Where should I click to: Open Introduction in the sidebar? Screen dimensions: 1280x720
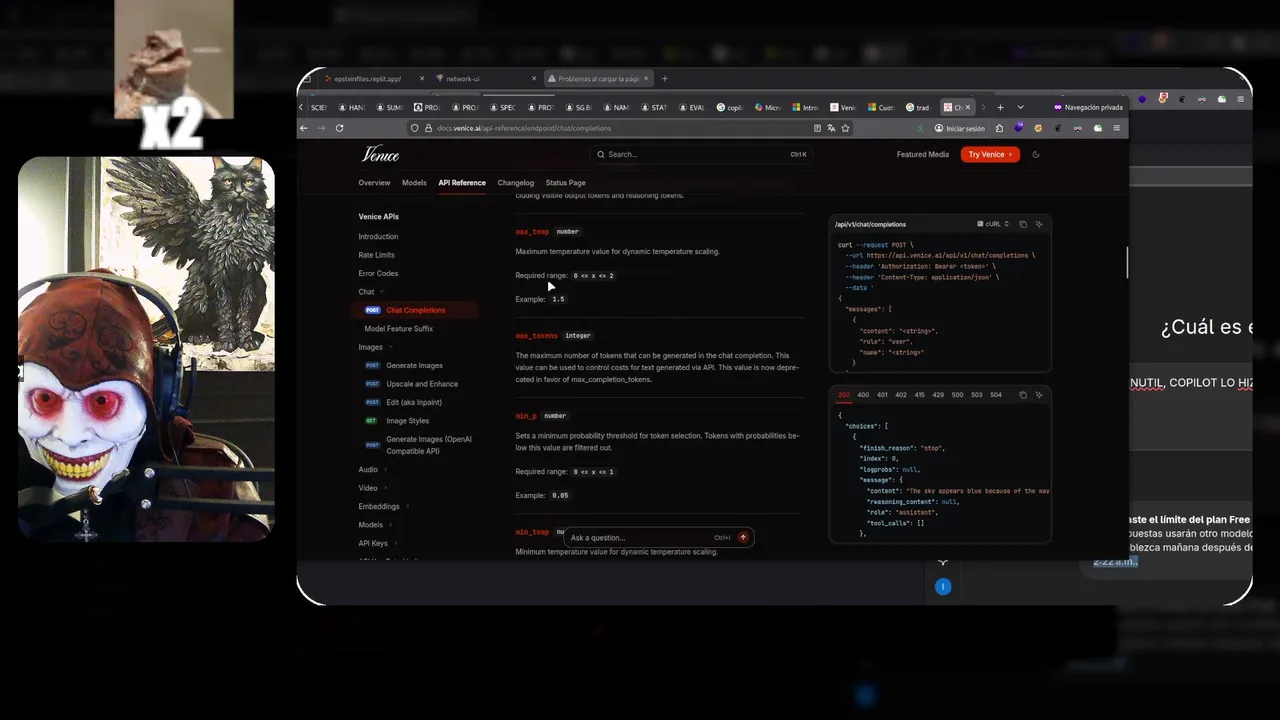(378, 237)
